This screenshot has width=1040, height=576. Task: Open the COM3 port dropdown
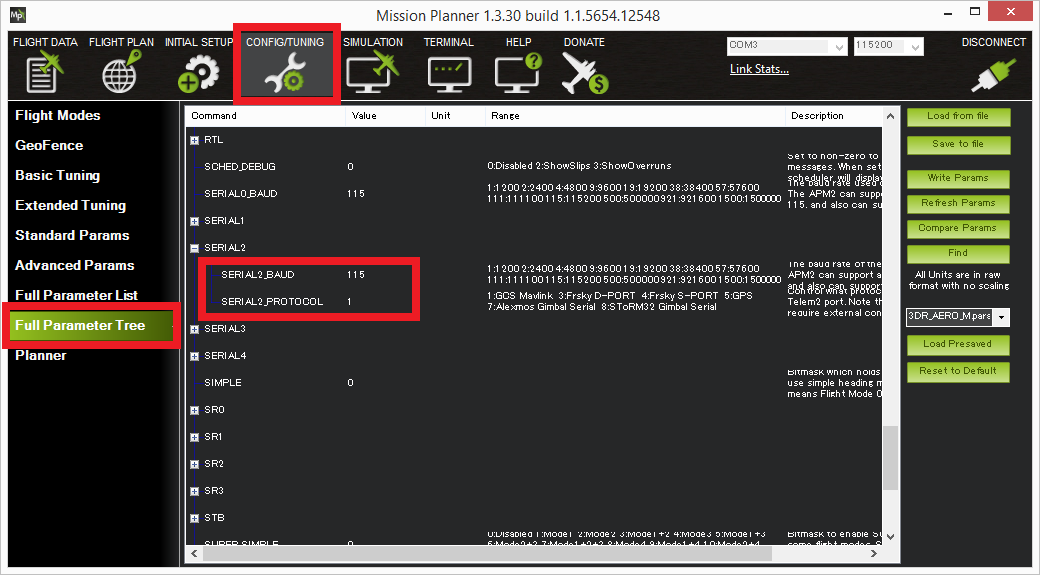(837, 46)
